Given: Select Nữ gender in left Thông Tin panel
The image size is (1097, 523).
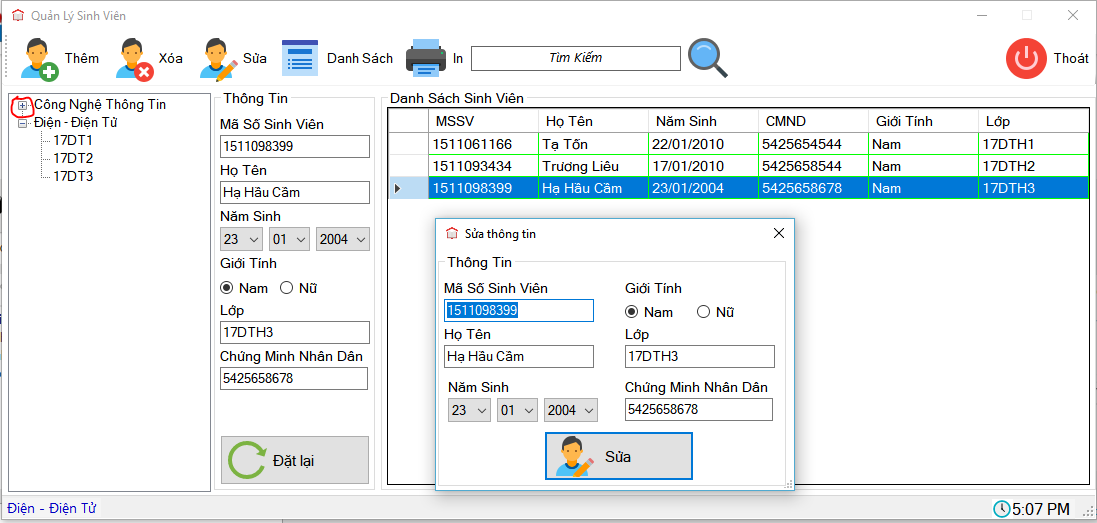Looking at the screenshot, I should pyautogui.click(x=286, y=288).
